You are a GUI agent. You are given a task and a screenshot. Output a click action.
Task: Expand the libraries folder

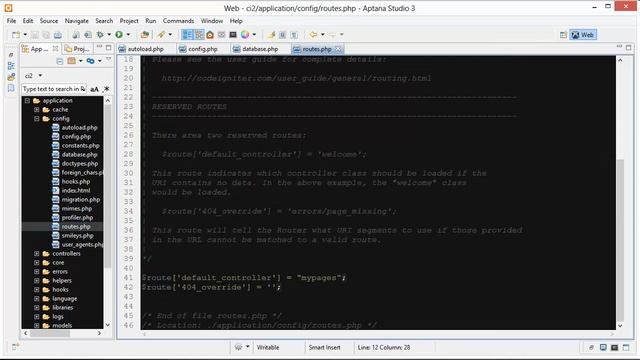tap(37, 307)
